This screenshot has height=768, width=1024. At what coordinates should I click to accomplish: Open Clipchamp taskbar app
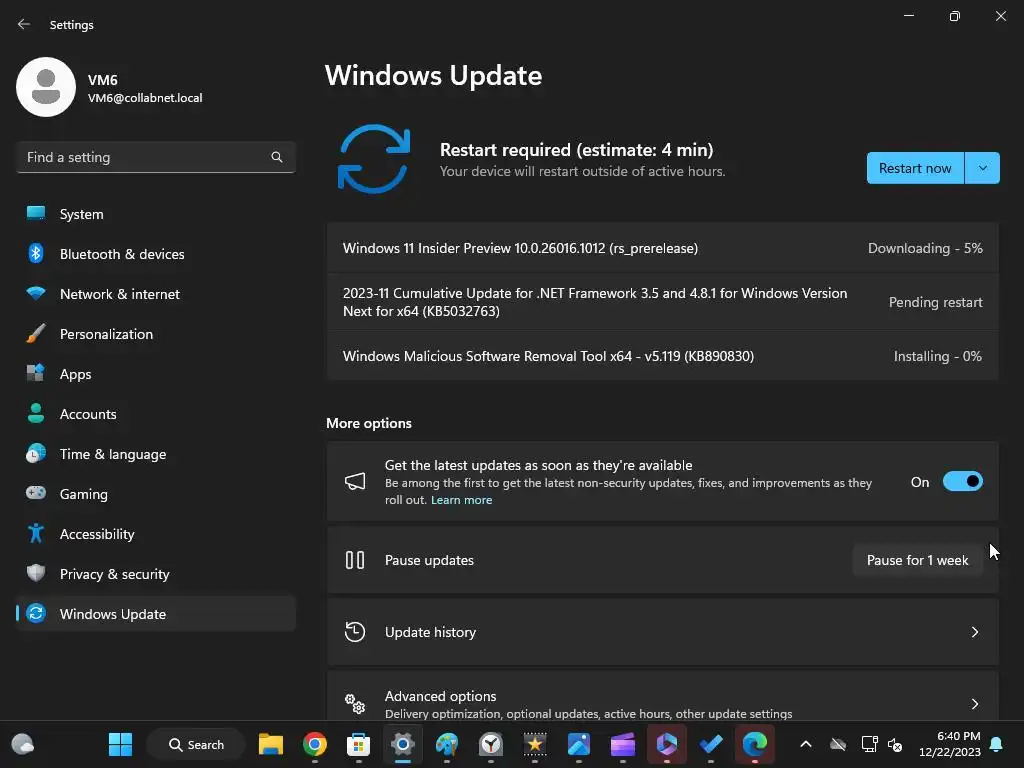pos(622,744)
